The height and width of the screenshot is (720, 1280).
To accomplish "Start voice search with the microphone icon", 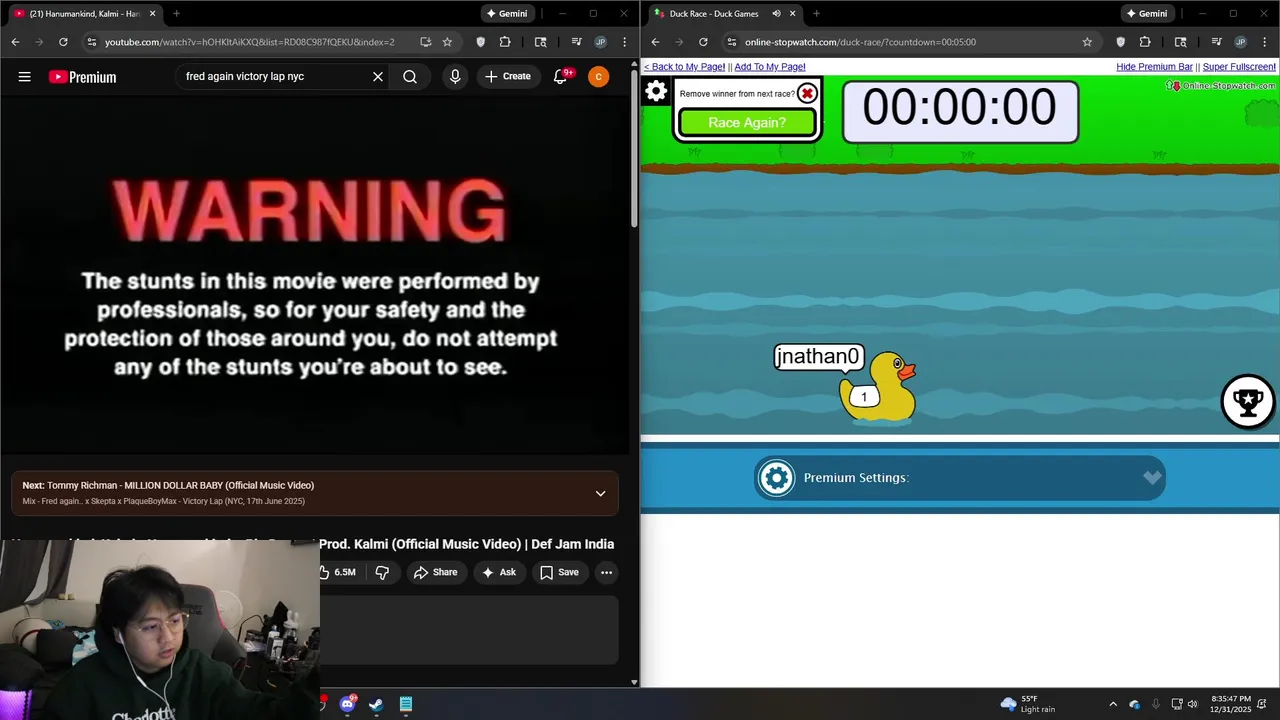I will 455,77.
